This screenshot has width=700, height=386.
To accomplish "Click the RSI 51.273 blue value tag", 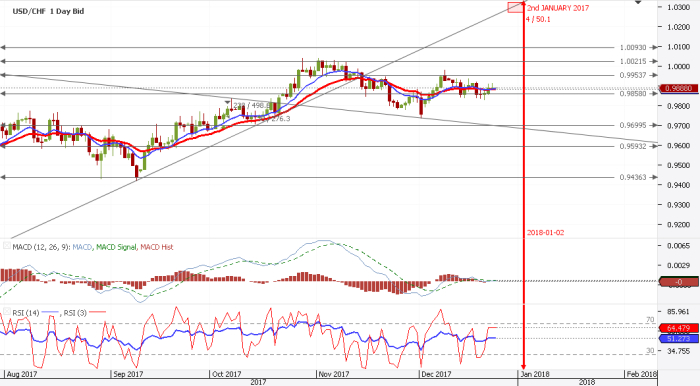I will [679, 339].
